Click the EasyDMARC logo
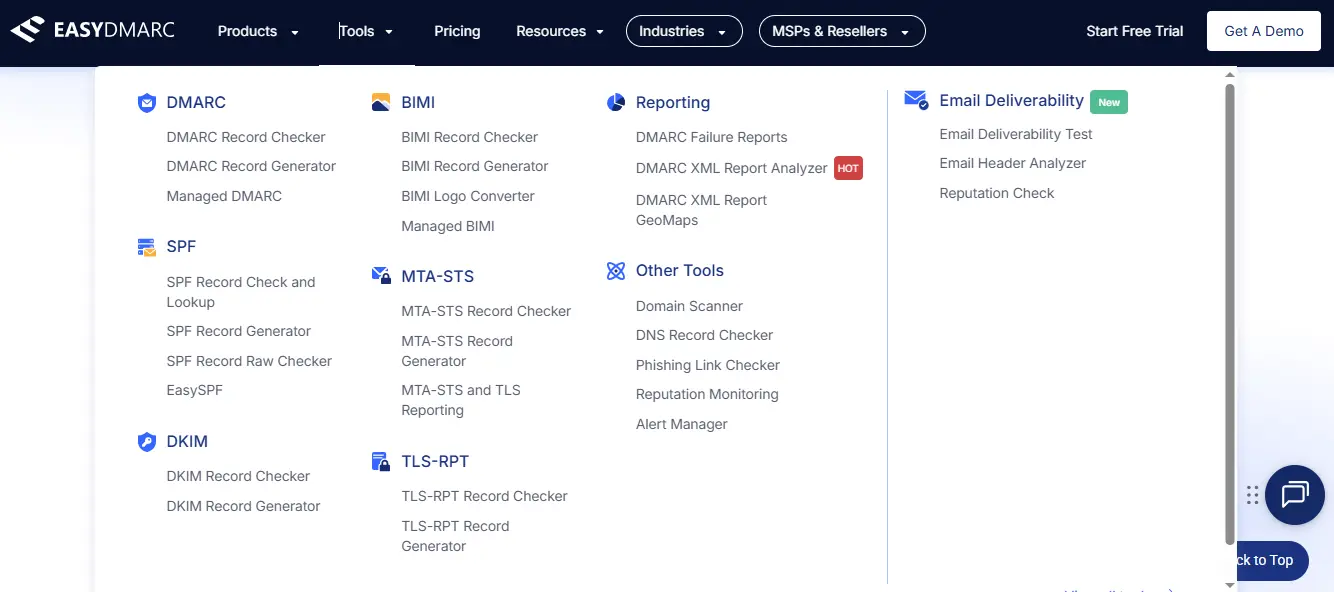 [x=92, y=30]
